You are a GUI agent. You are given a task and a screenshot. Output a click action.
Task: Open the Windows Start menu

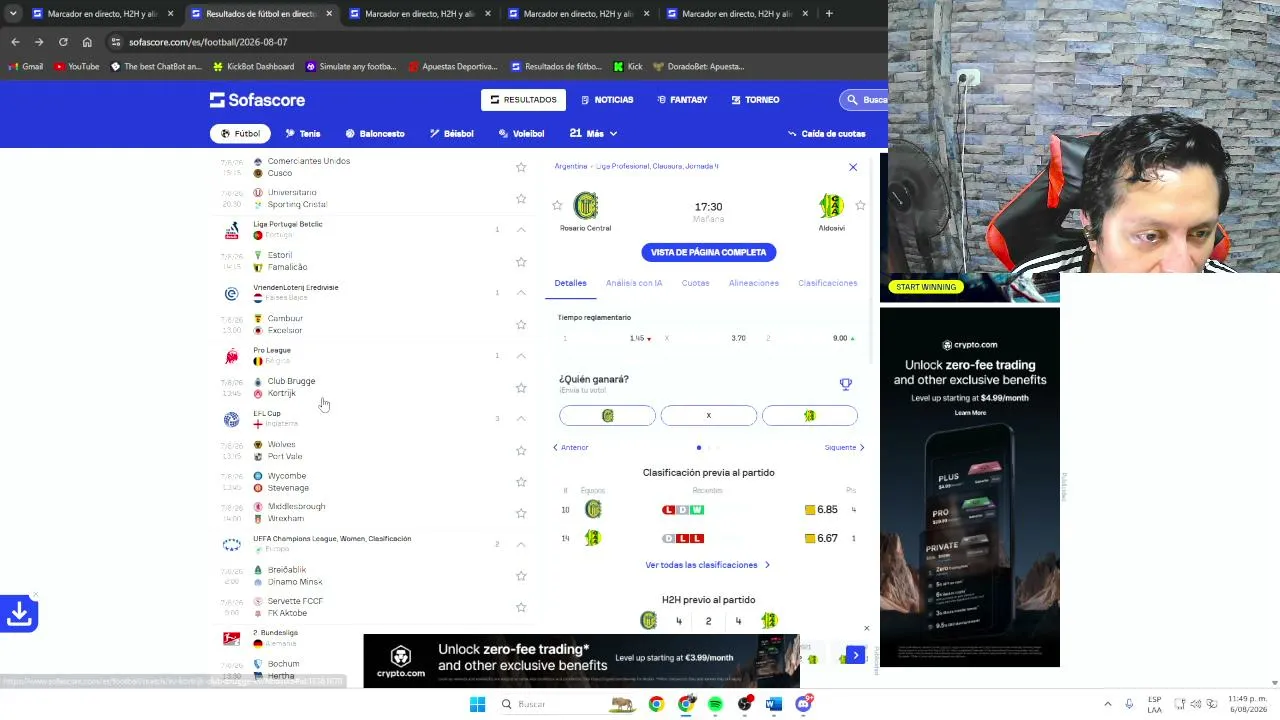point(477,704)
